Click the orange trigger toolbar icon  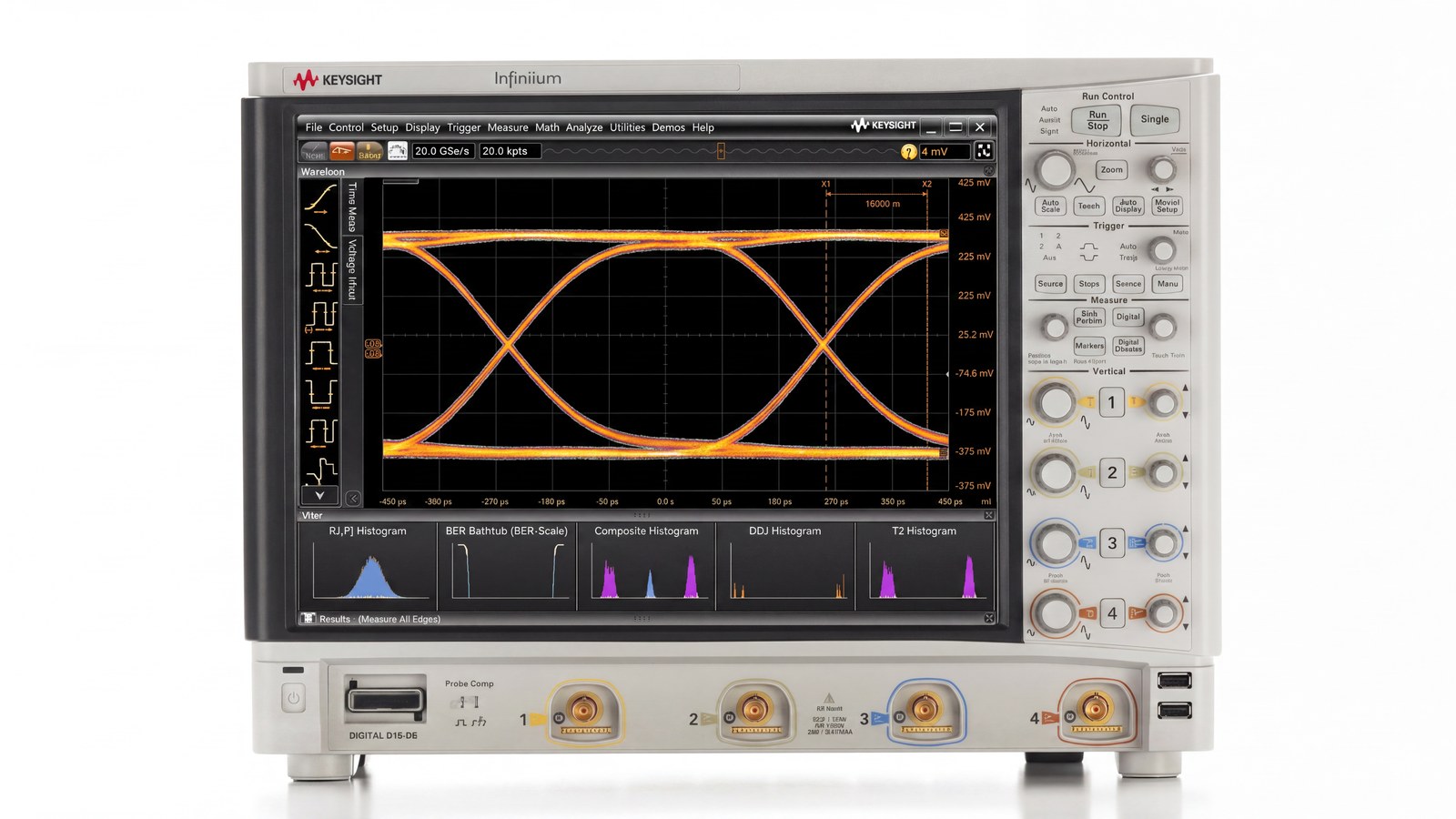point(342,151)
